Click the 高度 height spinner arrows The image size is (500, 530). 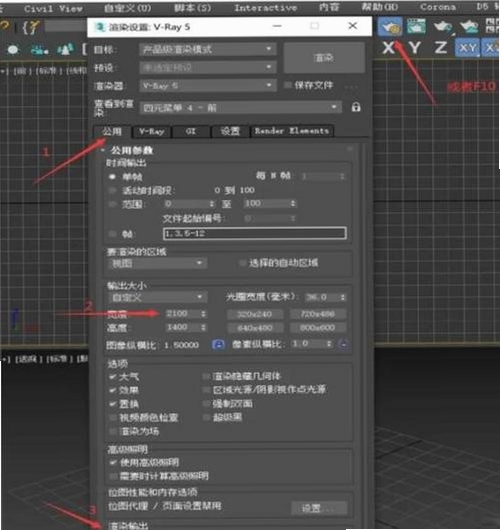pyautogui.click(x=203, y=328)
